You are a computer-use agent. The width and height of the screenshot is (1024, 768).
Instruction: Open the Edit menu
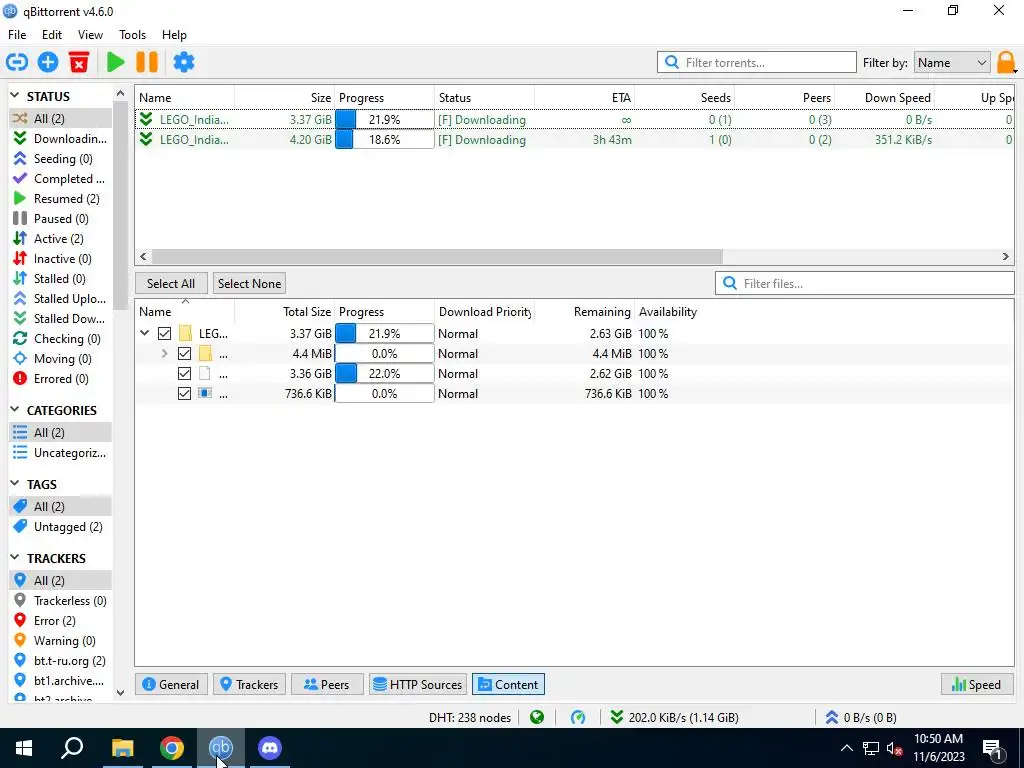pos(52,35)
